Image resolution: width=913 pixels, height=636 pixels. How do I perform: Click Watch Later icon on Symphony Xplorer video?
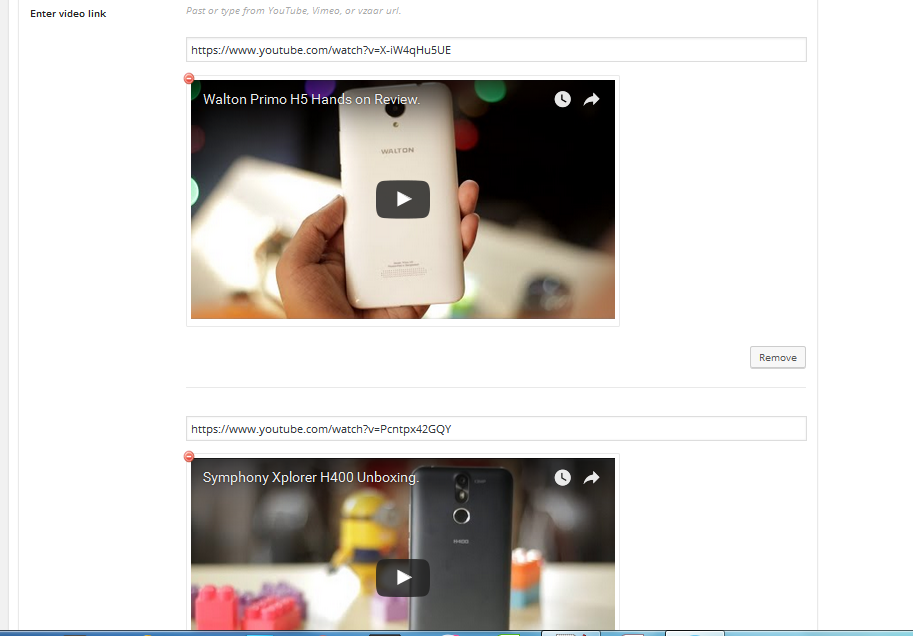coord(562,478)
